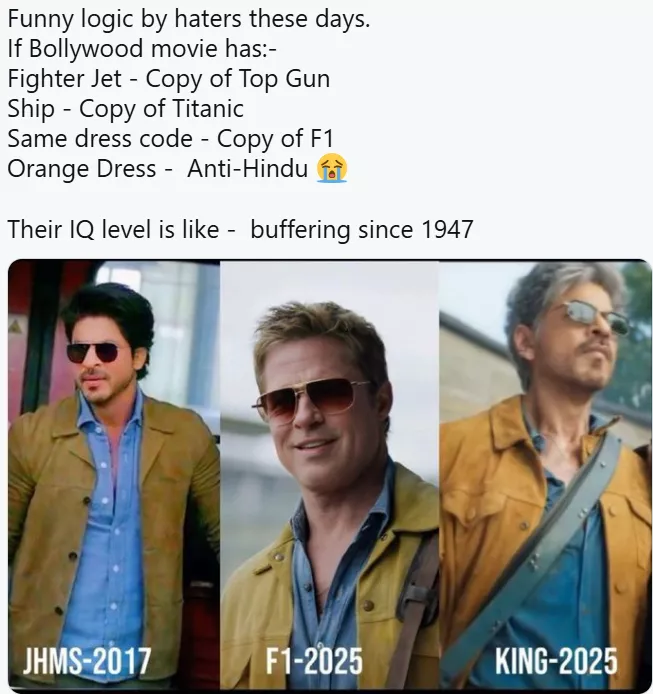
Task: Click the 'Funny logic by haters' line
Action: click(x=189, y=19)
